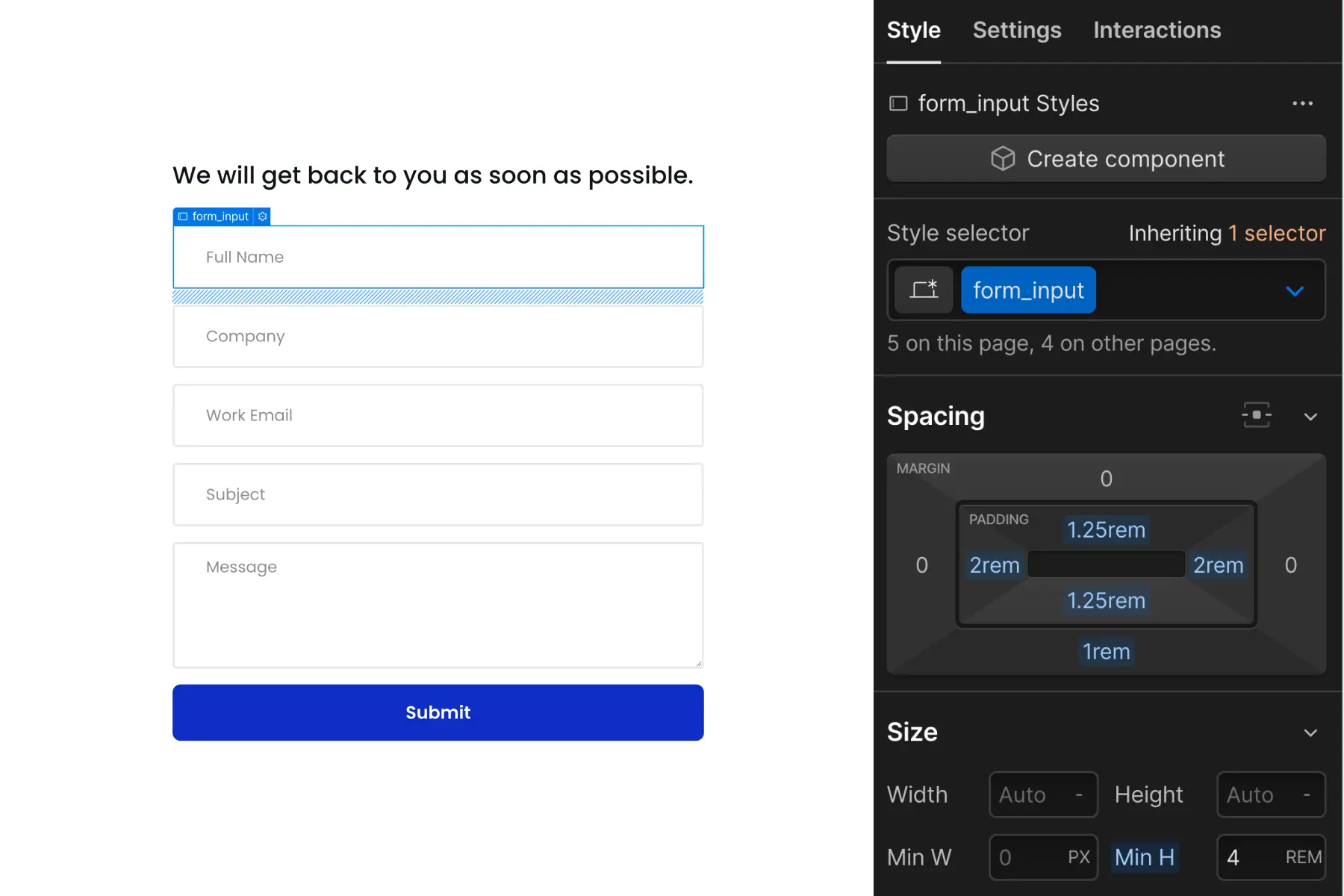Click inside the Message text area
1344x896 pixels.
click(x=438, y=605)
